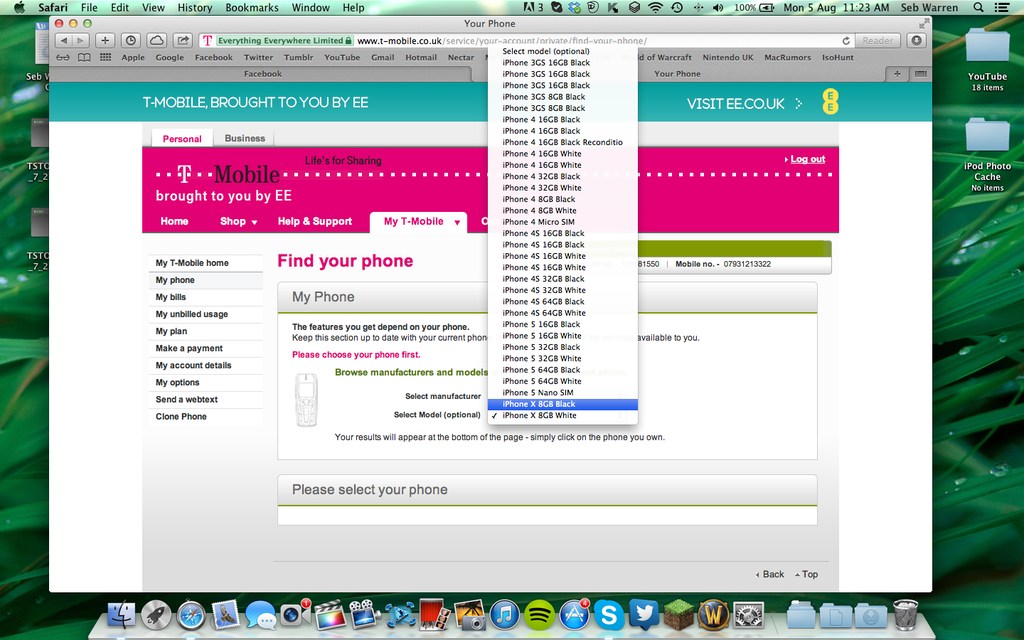Go back using Safari's back arrow

pos(64,40)
